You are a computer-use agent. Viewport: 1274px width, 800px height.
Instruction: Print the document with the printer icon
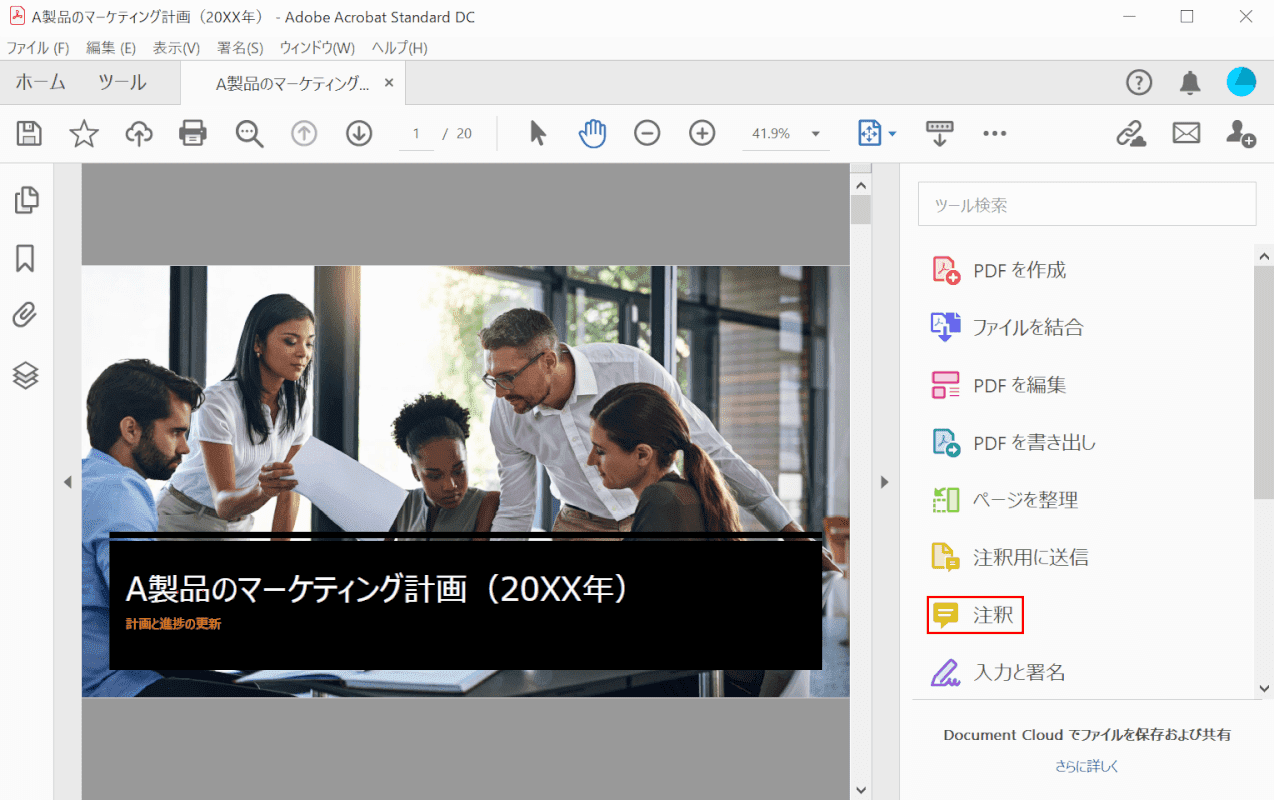tap(193, 133)
